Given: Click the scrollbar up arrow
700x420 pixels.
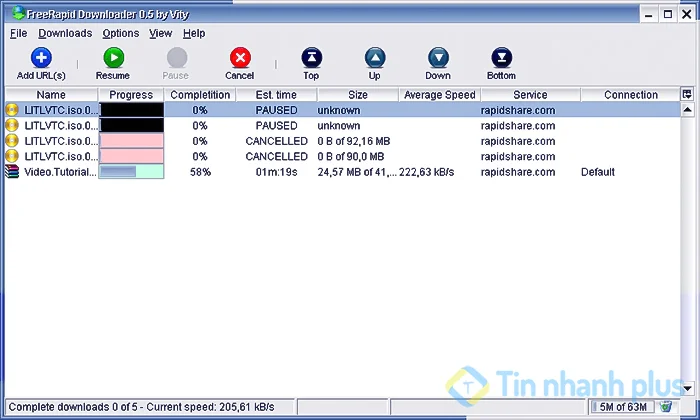Looking at the screenshot, I should pos(688,109).
